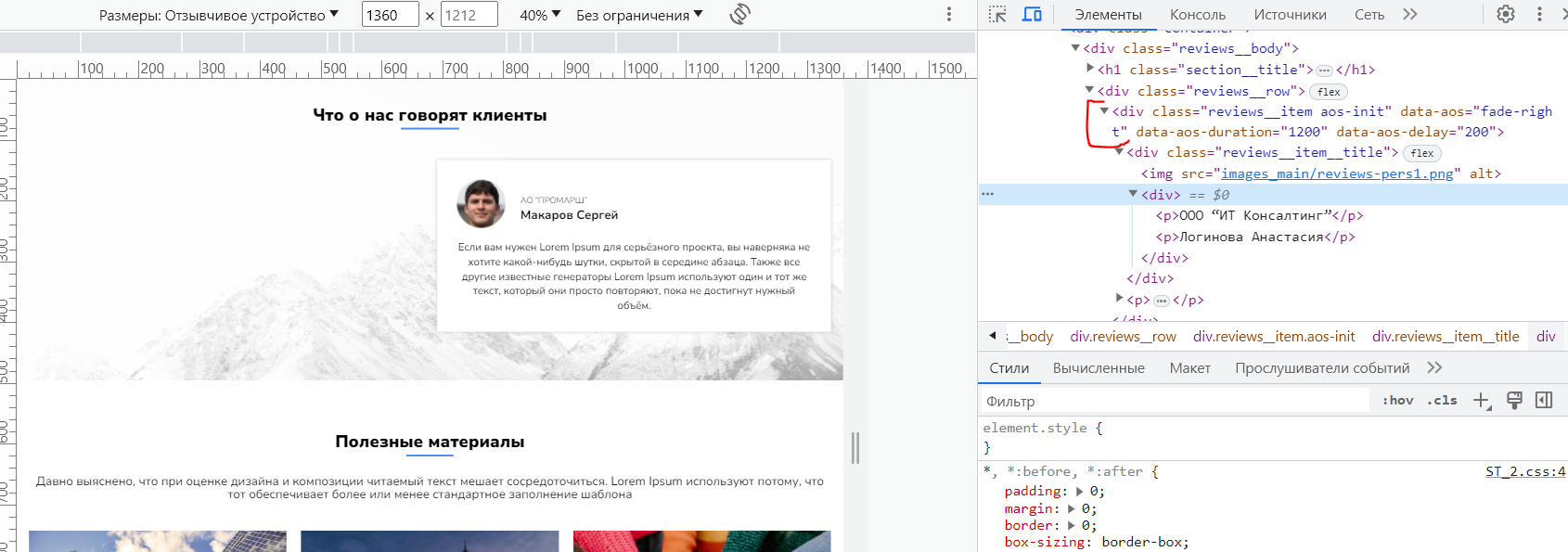Expand h1 ellipsis content badge
Viewport: 1568px width, 552px height.
pos(1324,71)
